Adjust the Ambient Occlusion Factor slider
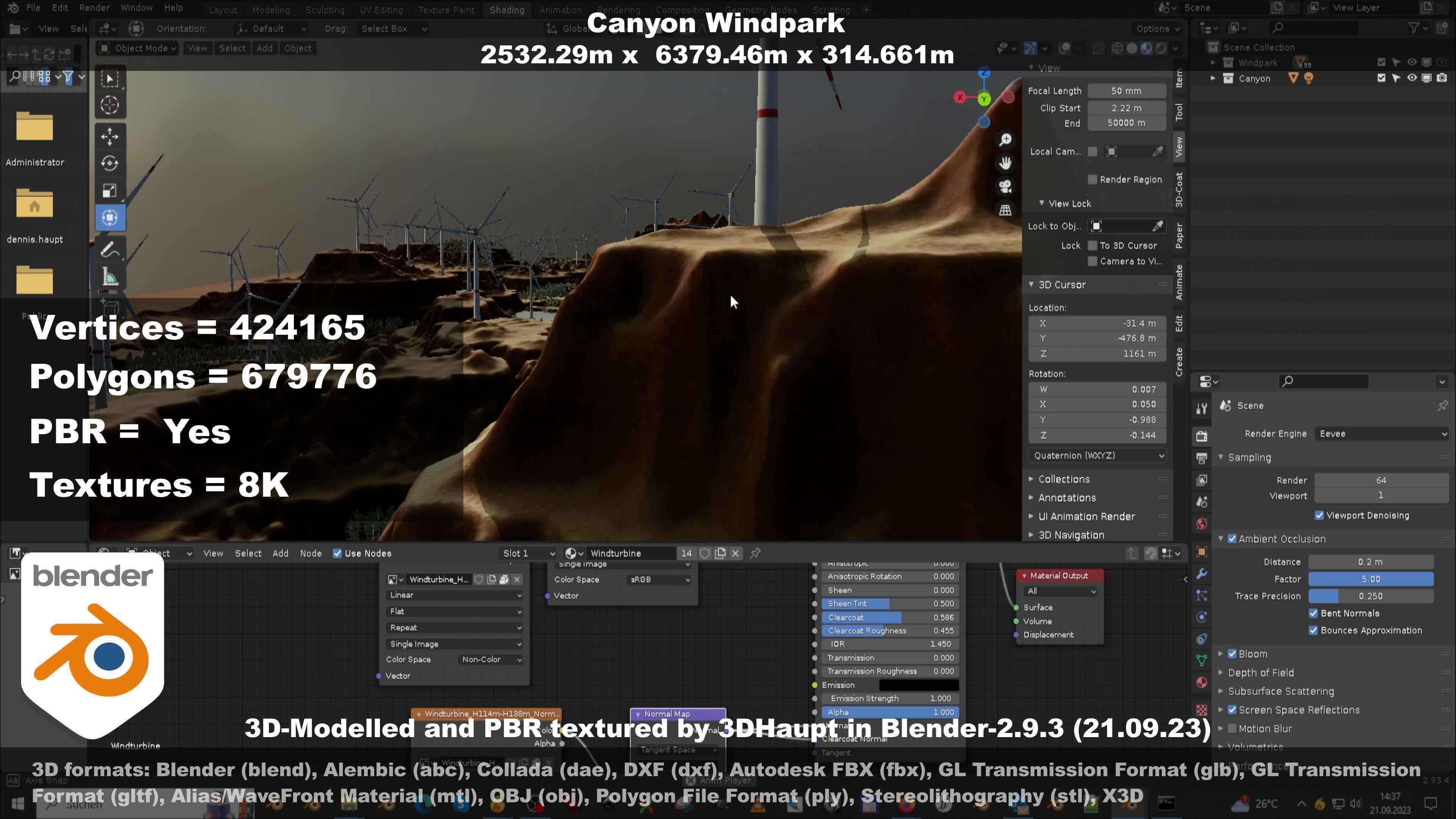This screenshot has width=1456, height=819. tap(1370, 579)
